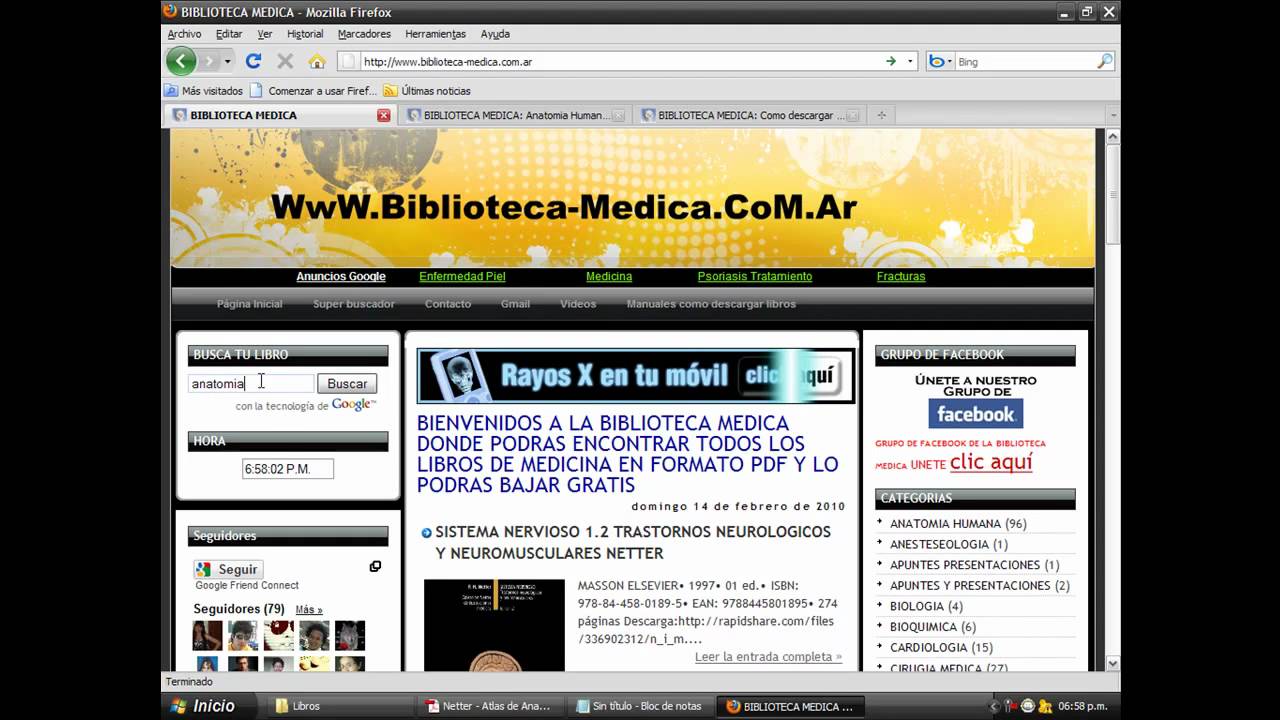This screenshot has height=720, width=1280.
Task: Switch to the Como descargar tab
Action: tap(749, 115)
